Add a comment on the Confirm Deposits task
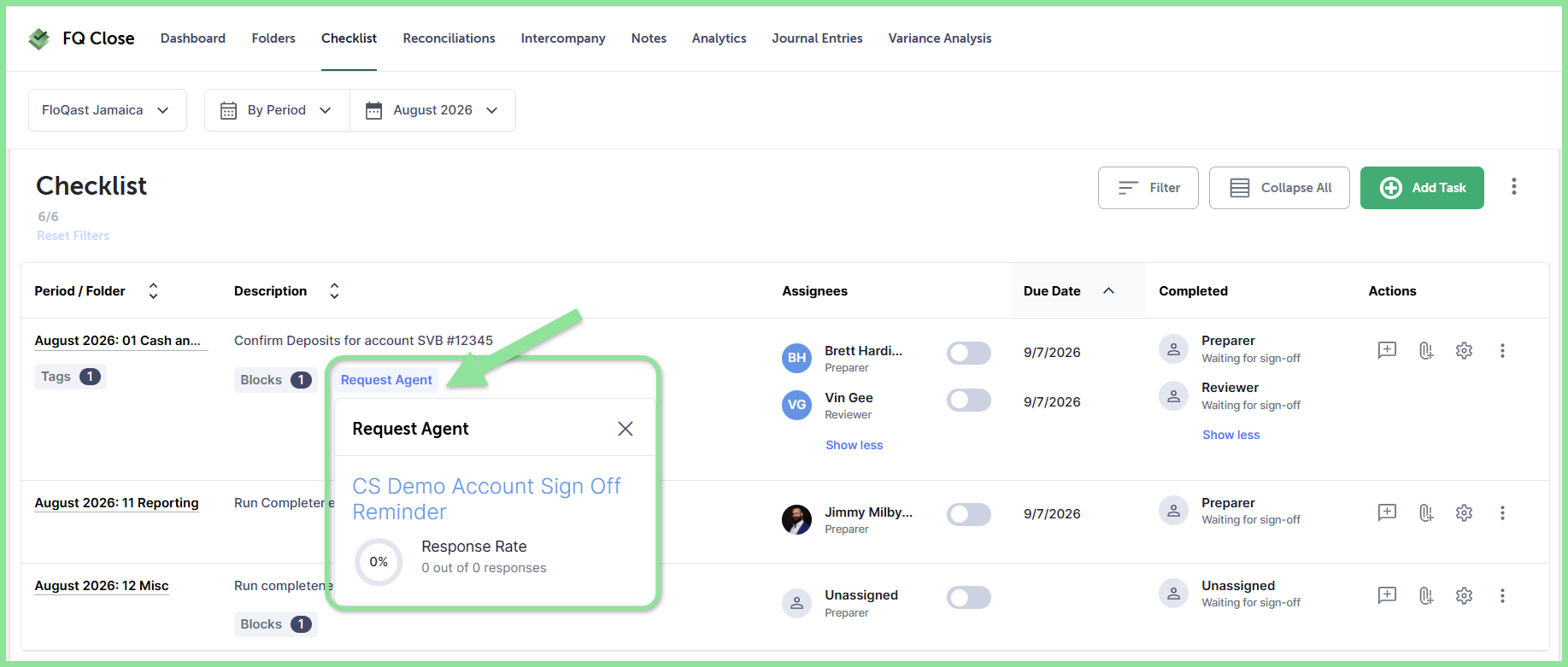 point(1387,350)
